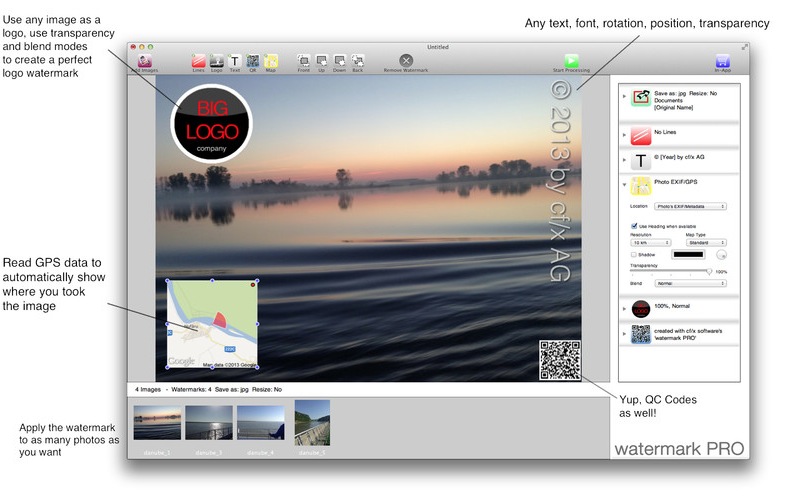Add a Lines watermark from the toolbar
The width and height of the screenshot is (791, 498).
click(198, 62)
